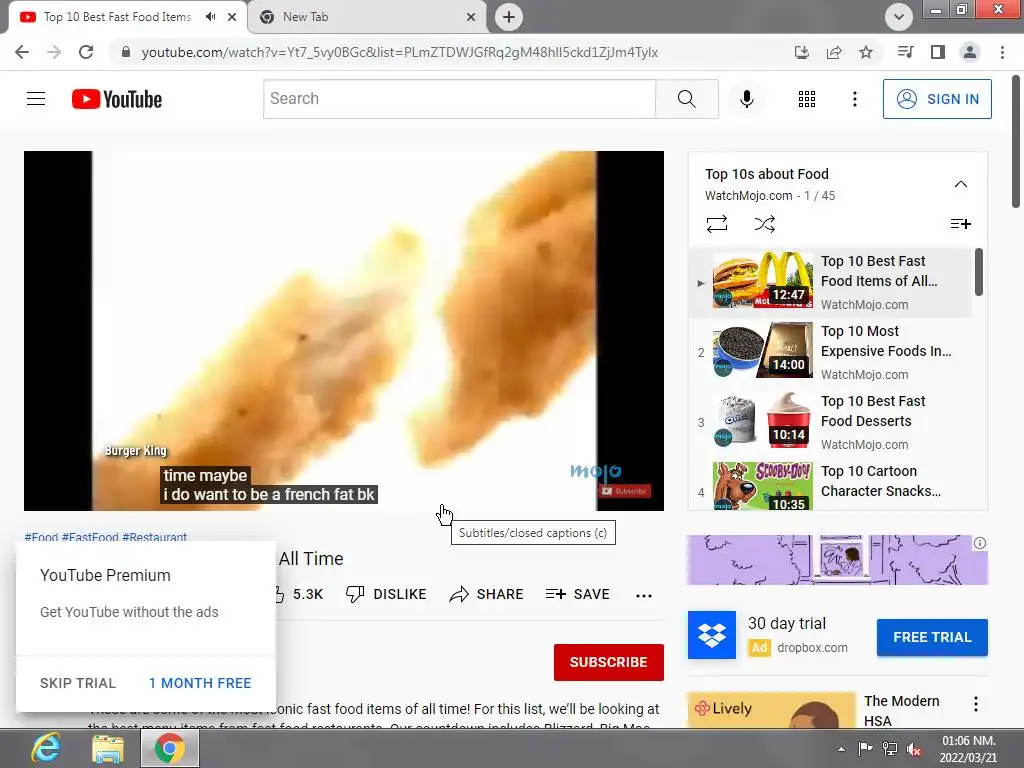Open the YouTube hamburger guide menu
The image size is (1024, 768).
[36, 99]
